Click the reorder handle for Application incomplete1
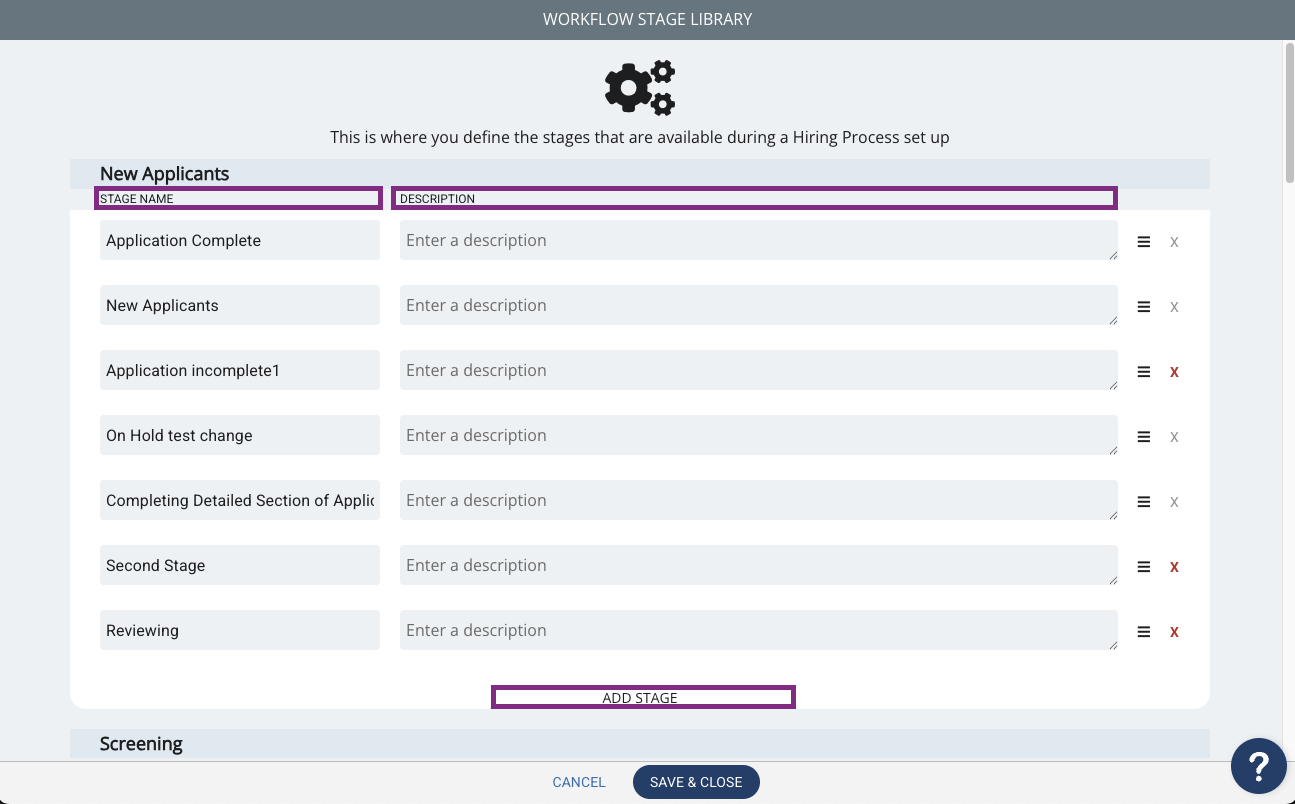Viewport: 1295px width, 804px height. point(1144,372)
